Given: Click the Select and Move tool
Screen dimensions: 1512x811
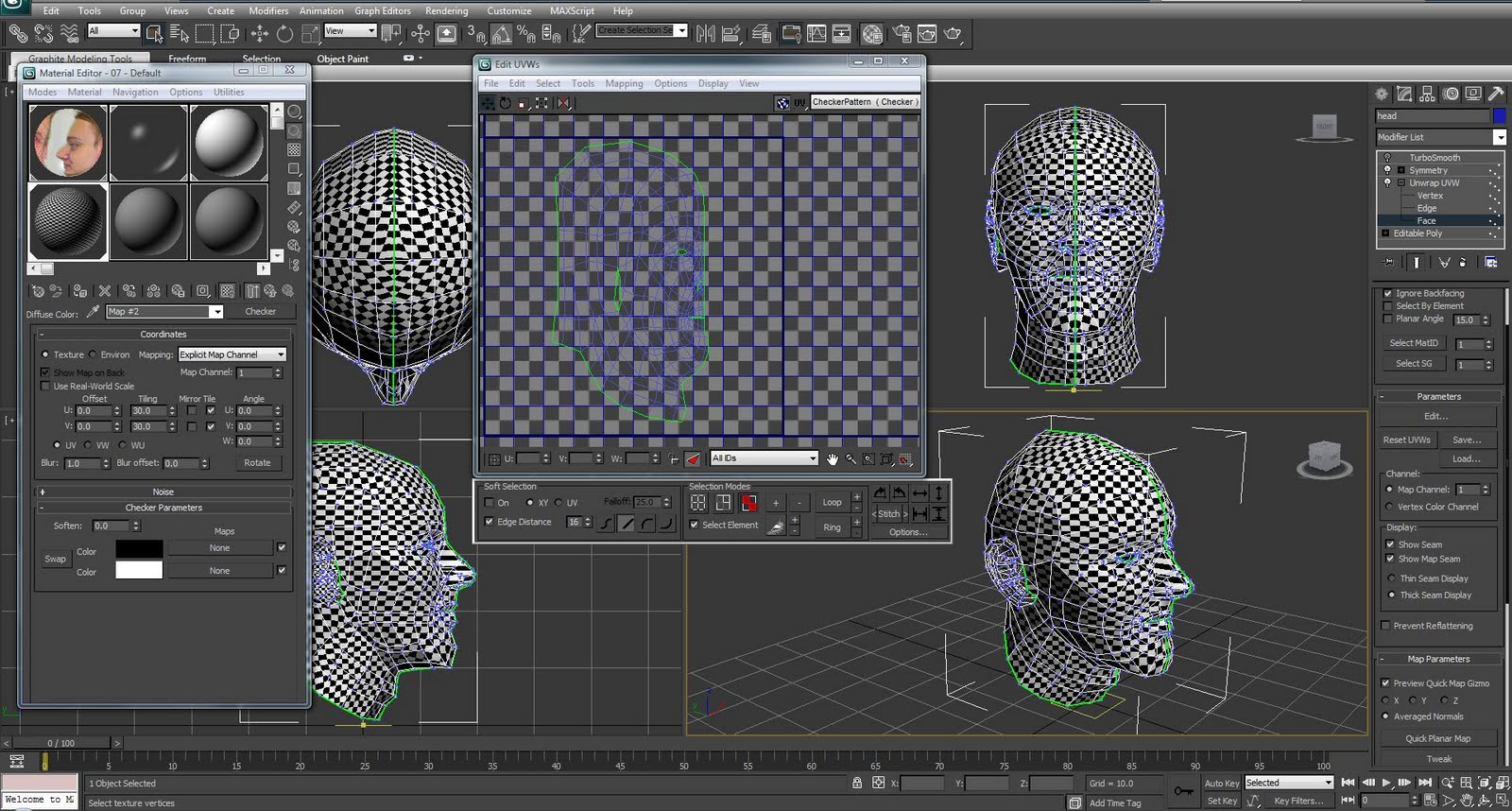Looking at the screenshot, I should (x=259, y=34).
